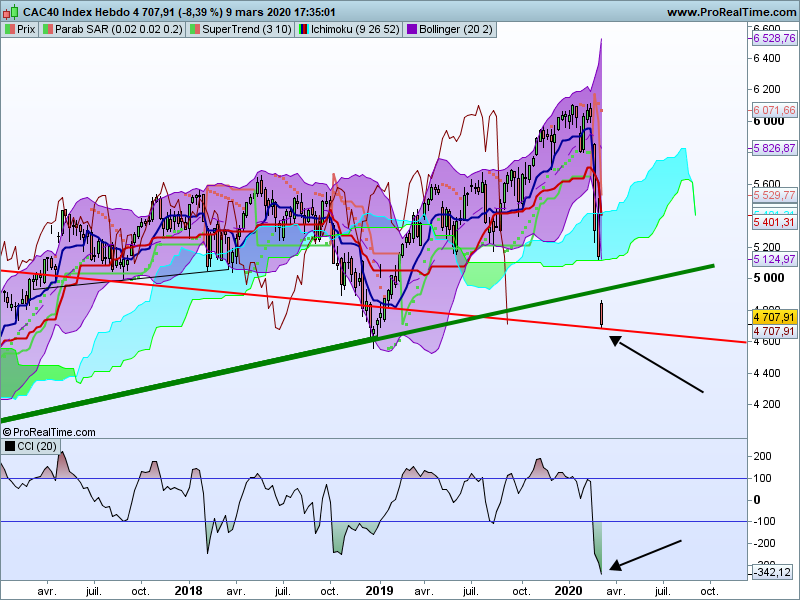Select the 5 529,77 price label
This screenshot has width=800, height=600.
pos(774,195)
